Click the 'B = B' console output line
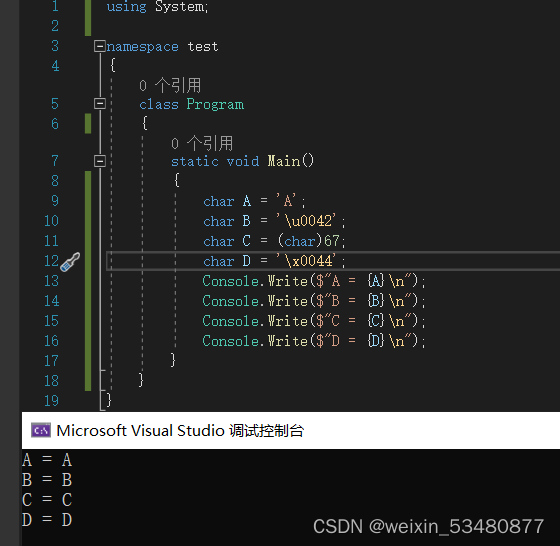 coord(47,480)
